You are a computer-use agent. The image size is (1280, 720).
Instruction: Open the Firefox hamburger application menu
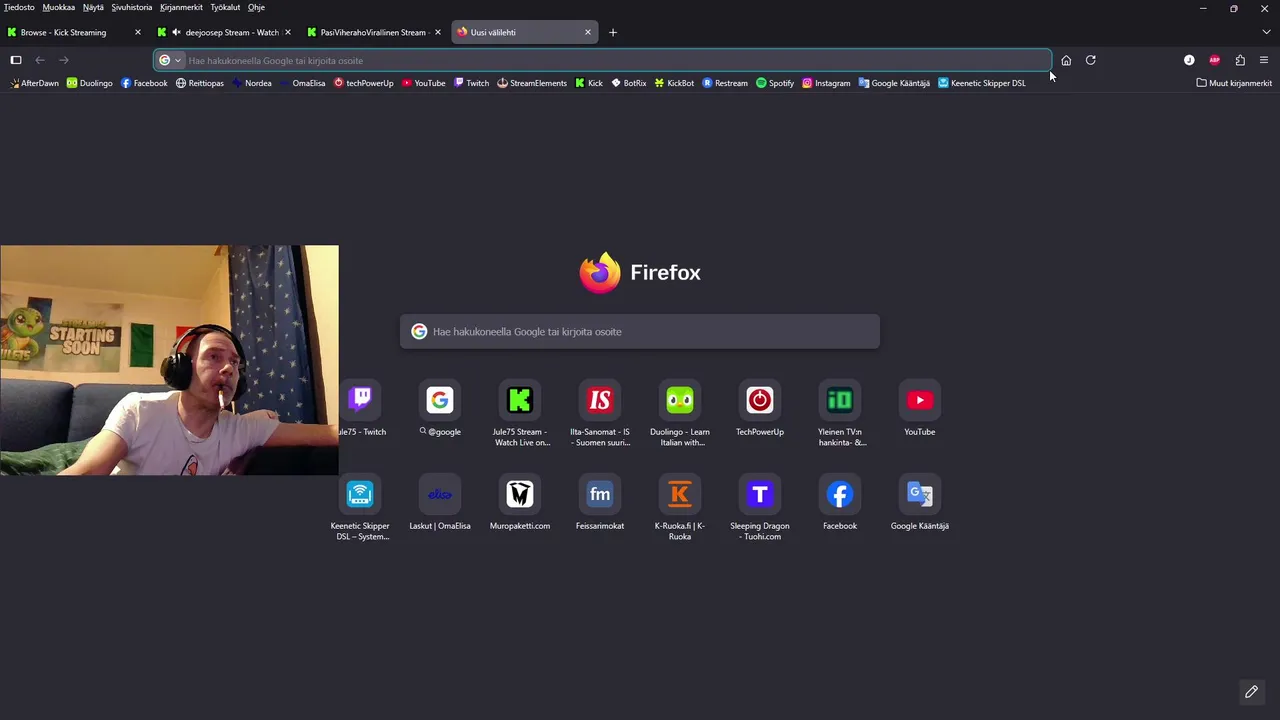1264,60
